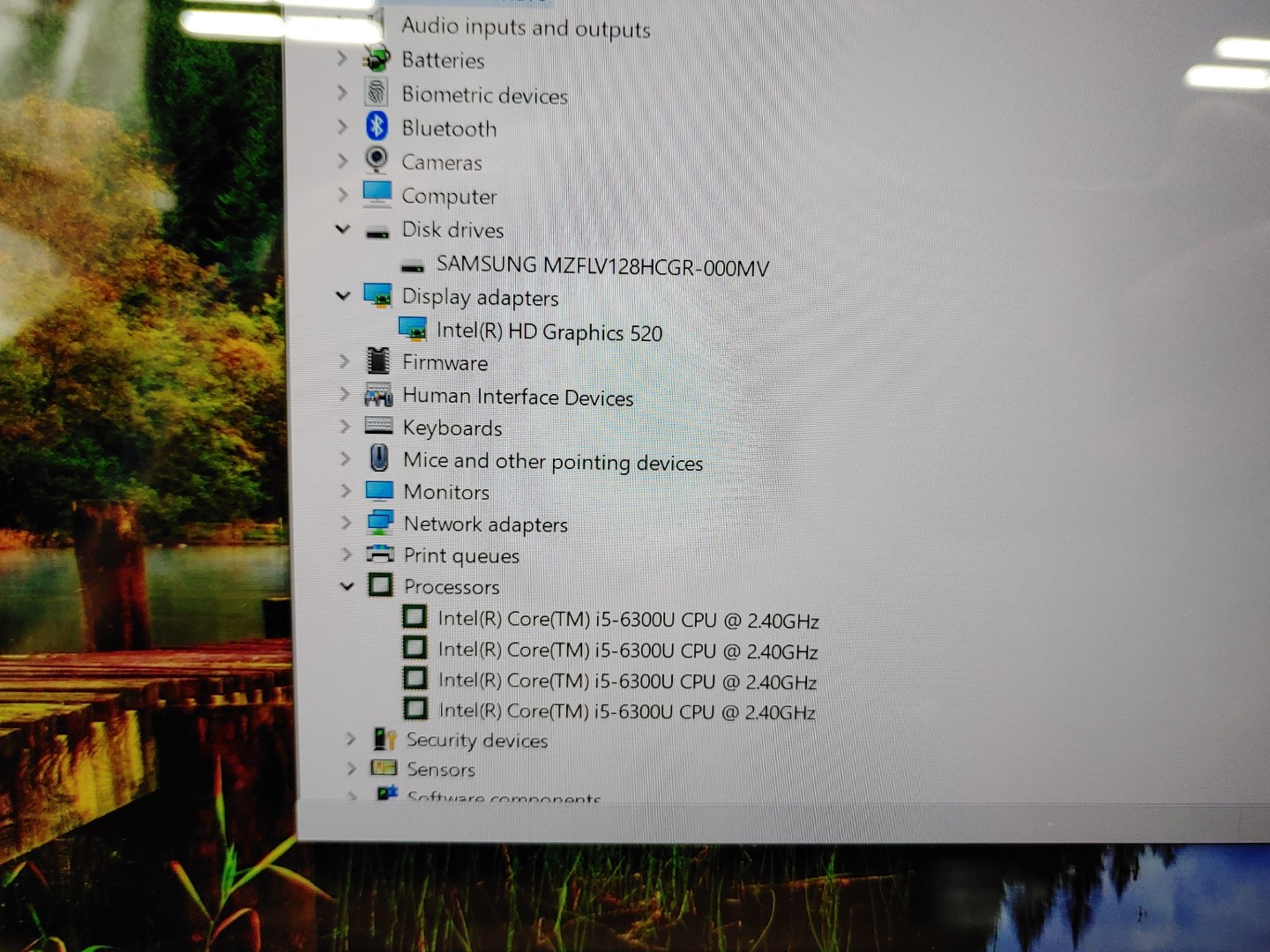The width and height of the screenshot is (1270, 952).
Task: Select the Cameras label
Action: (442, 162)
